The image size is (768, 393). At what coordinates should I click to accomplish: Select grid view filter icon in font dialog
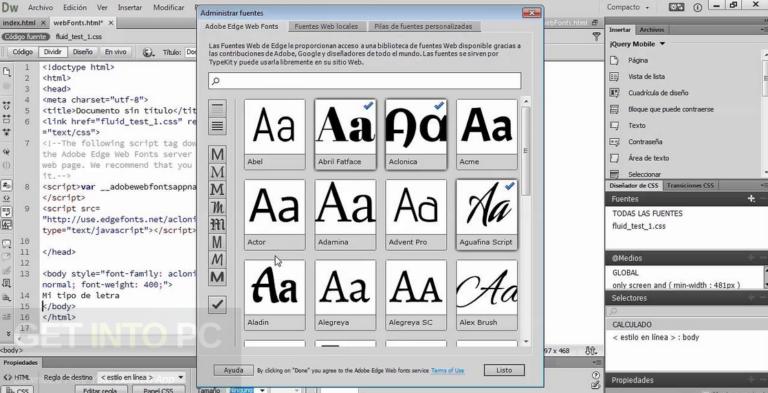(x=217, y=109)
